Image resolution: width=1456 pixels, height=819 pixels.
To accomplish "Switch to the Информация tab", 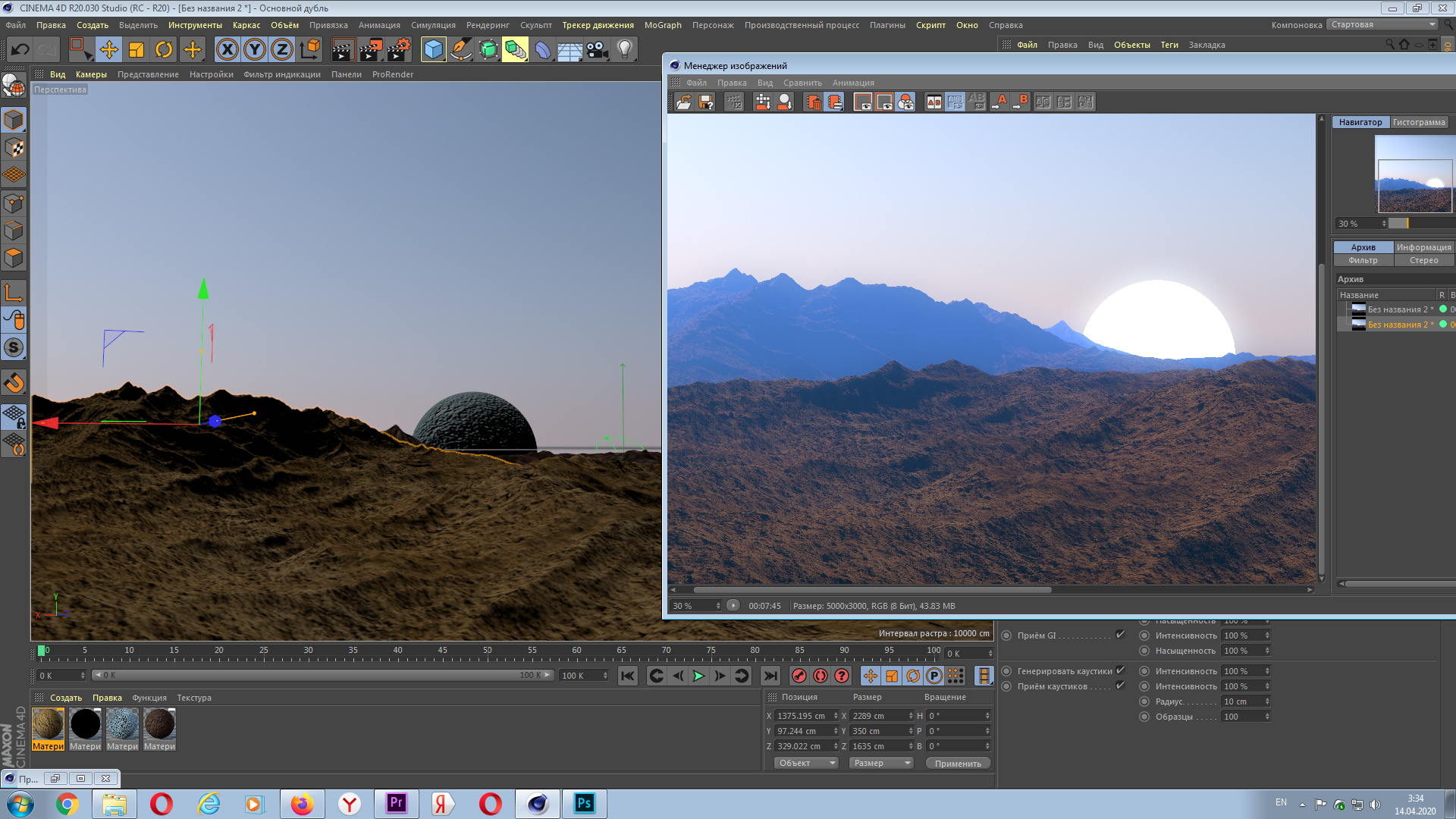I will pyautogui.click(x=1423, y=247).
